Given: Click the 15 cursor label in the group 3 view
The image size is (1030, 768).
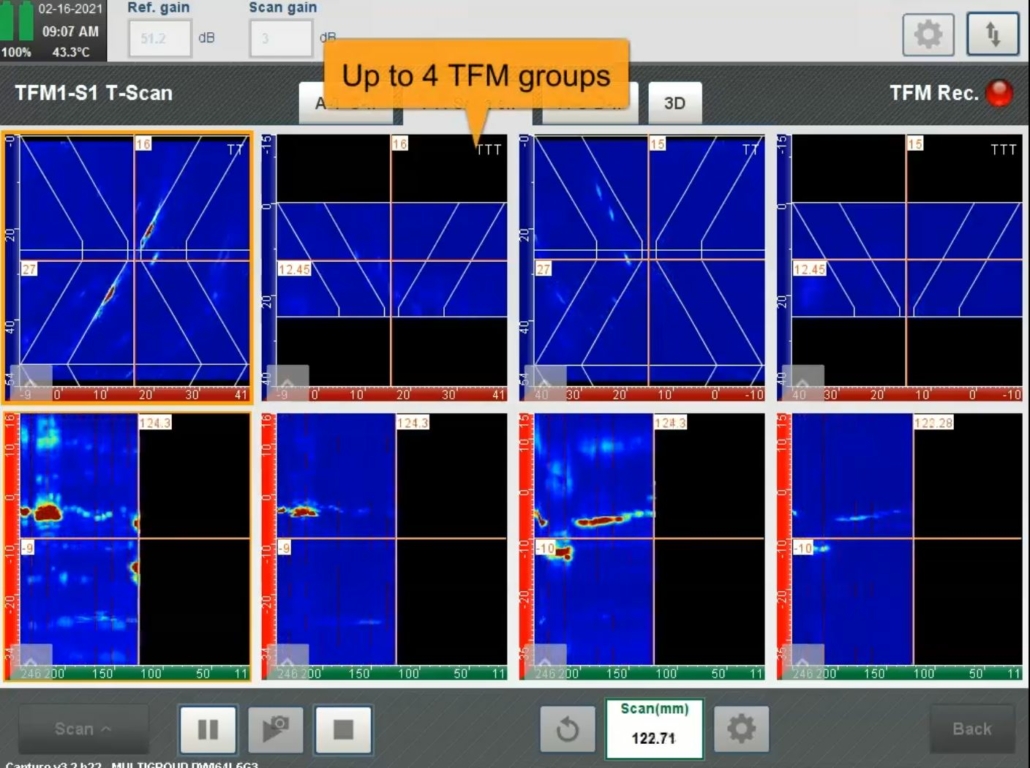Looking at the screenshot, I should pos(658,143).
